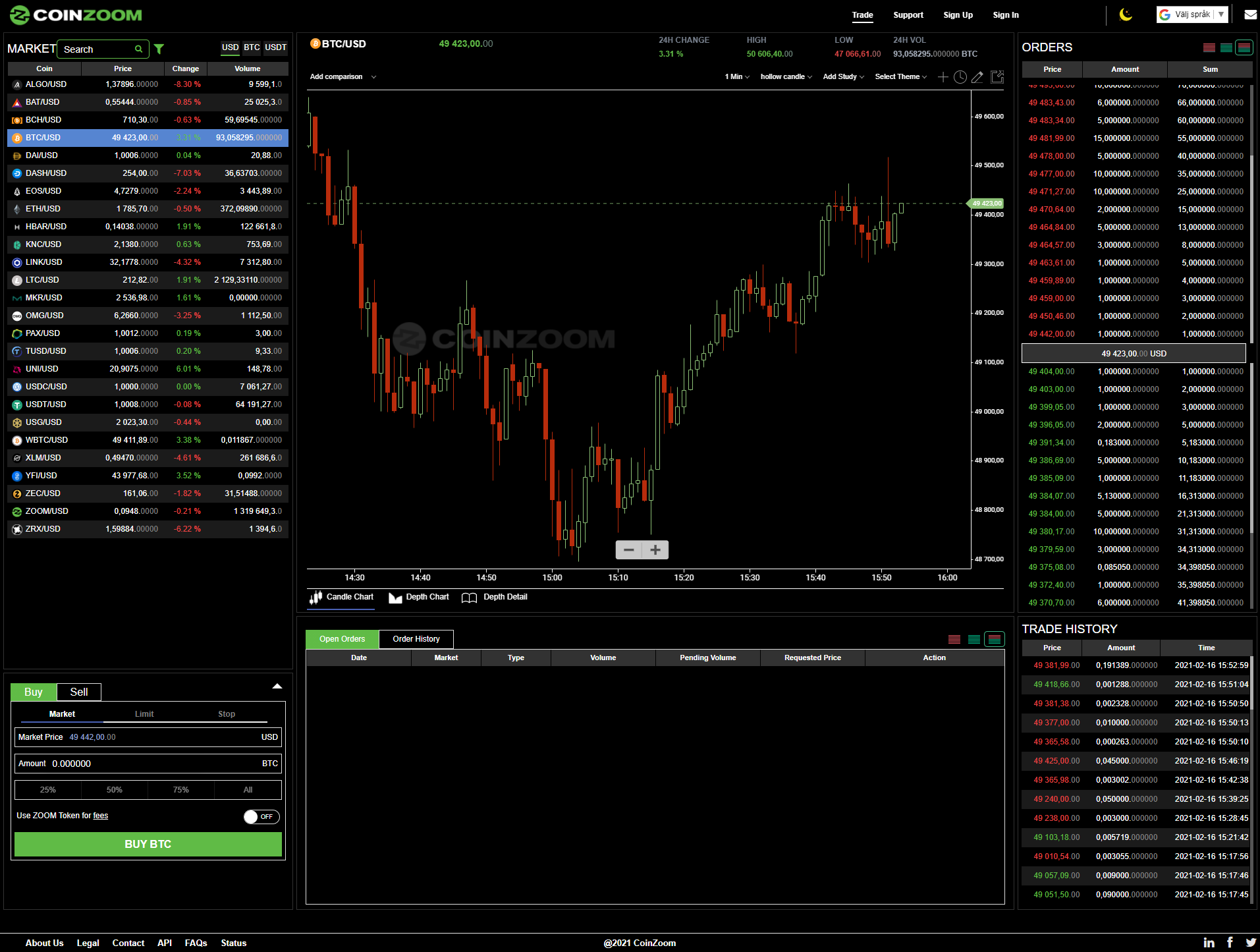Add crosshair using plus icon on chart toolbar
Screen dimensions: 1260x952
[943, 77]
